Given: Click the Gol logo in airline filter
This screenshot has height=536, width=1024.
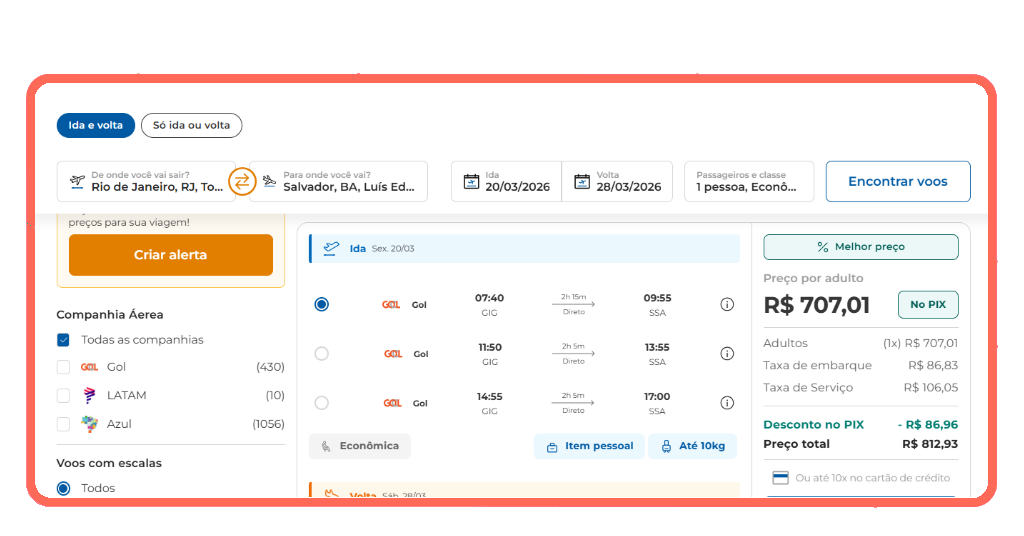Looking at the screenshot, I should (89, 367).
